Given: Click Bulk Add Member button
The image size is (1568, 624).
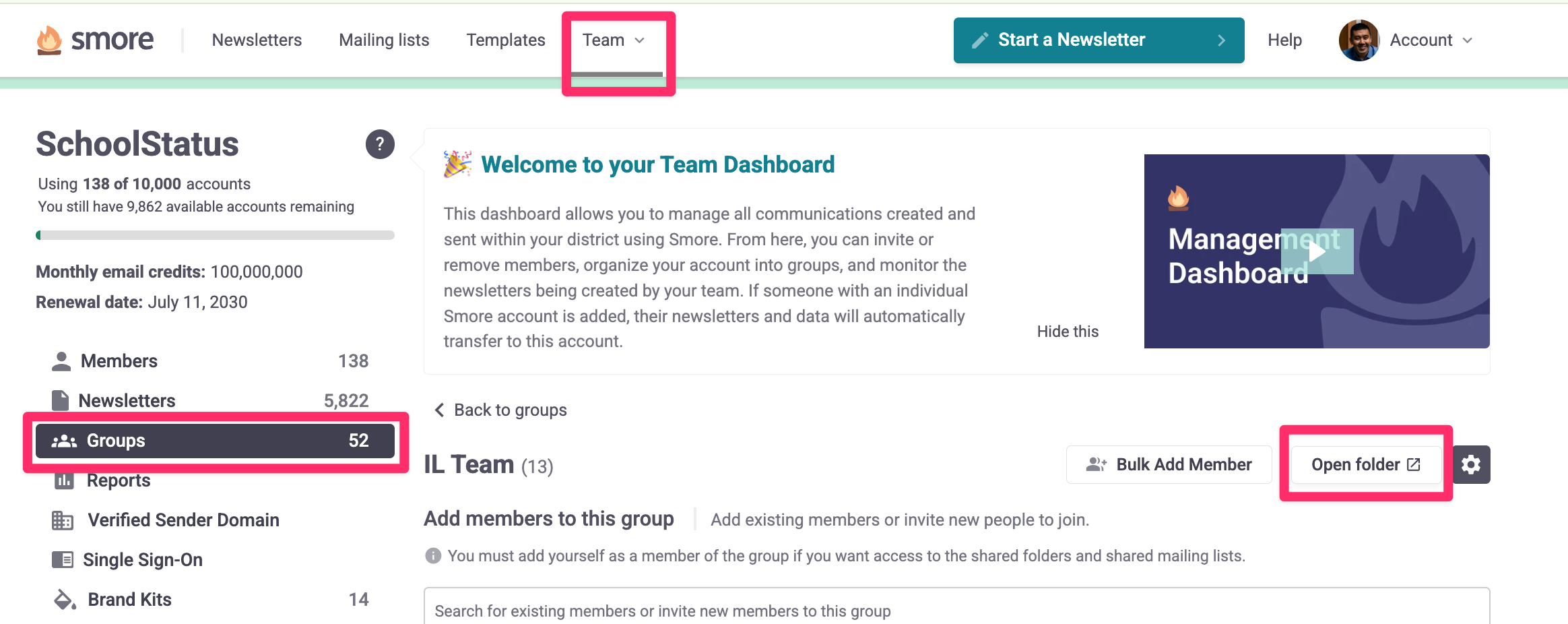Looking at the screenshot, I should (x=1169, y=465).
